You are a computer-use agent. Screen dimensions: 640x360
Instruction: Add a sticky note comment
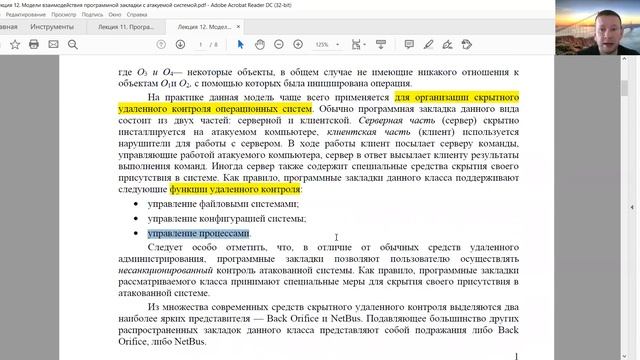tap(409, 44)
